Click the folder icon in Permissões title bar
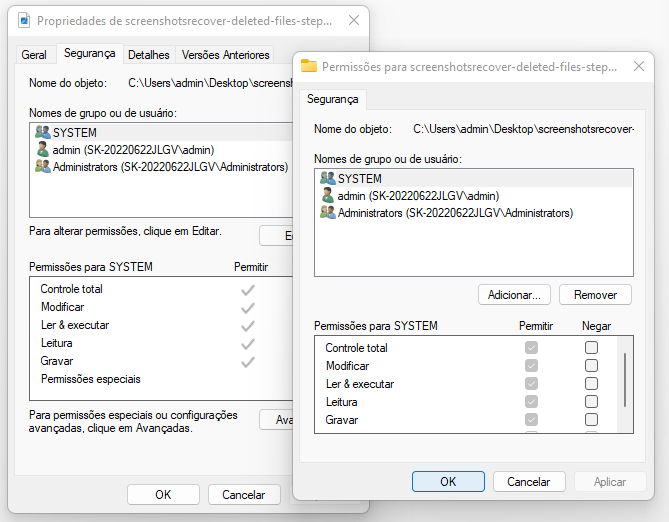The image size is (669, 522). (x=309, y=66)
